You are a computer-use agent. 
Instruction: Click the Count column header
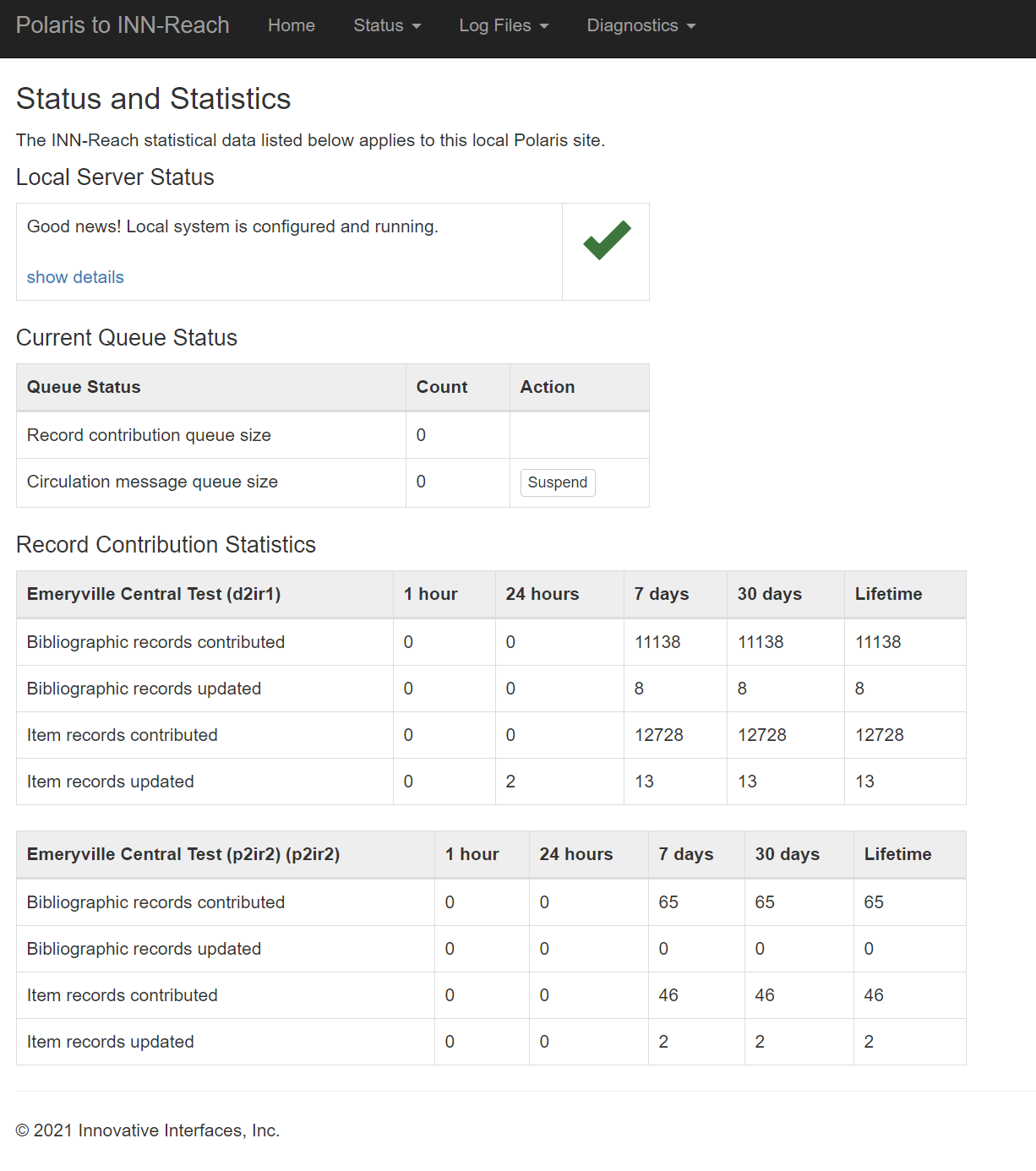441,387
